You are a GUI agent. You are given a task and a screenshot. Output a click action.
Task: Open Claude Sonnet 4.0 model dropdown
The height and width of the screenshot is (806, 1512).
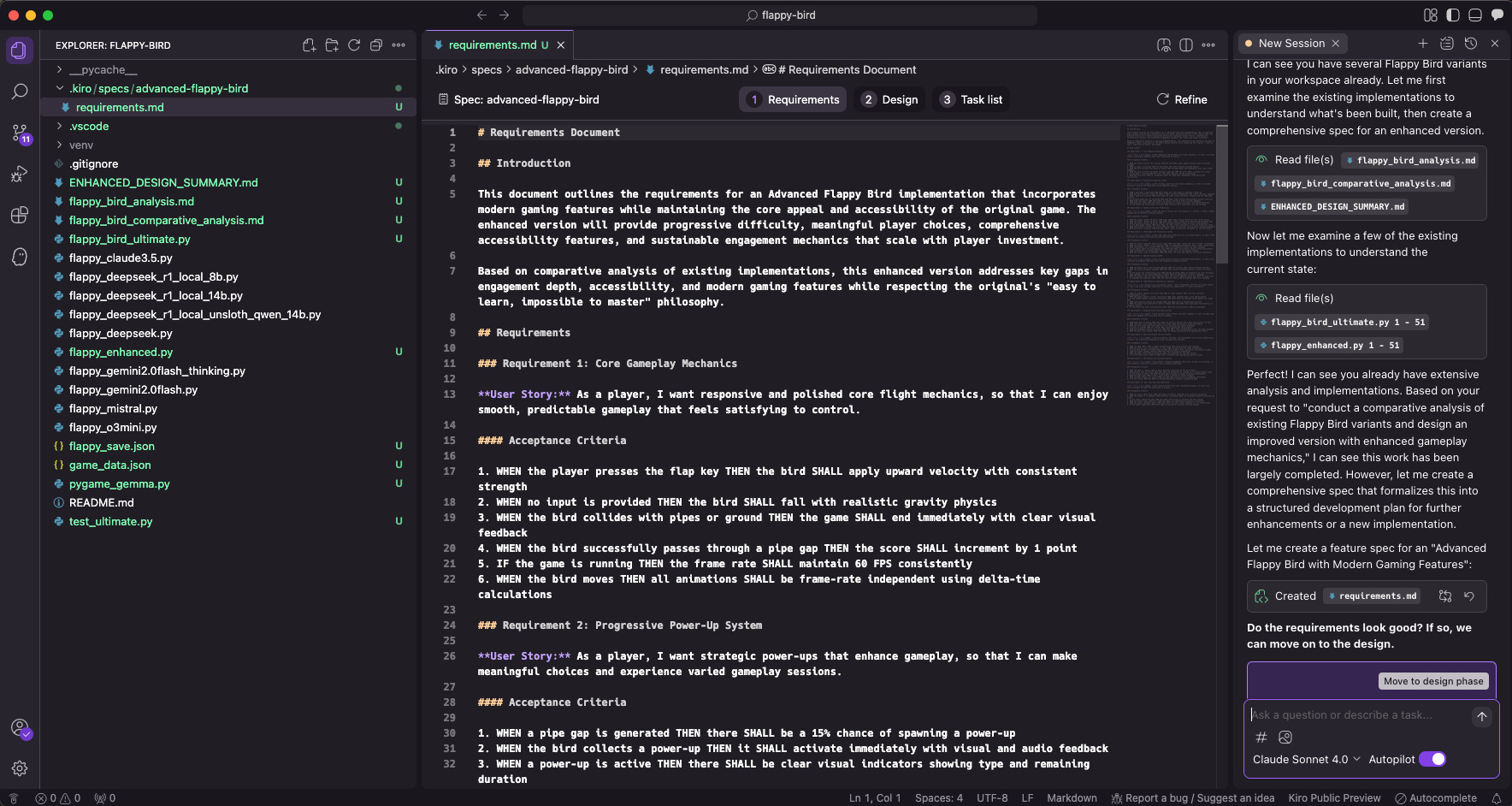(1306, 759)
